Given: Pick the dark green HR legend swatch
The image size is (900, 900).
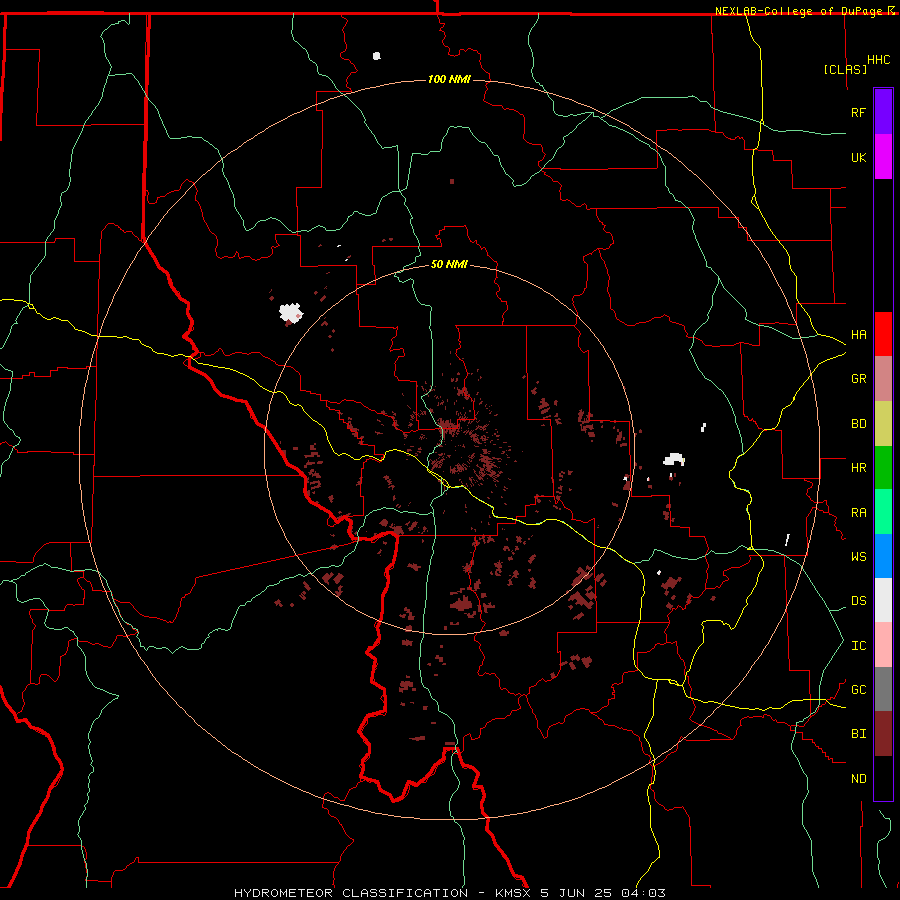Looking at the screenshot, I should 883,468.
